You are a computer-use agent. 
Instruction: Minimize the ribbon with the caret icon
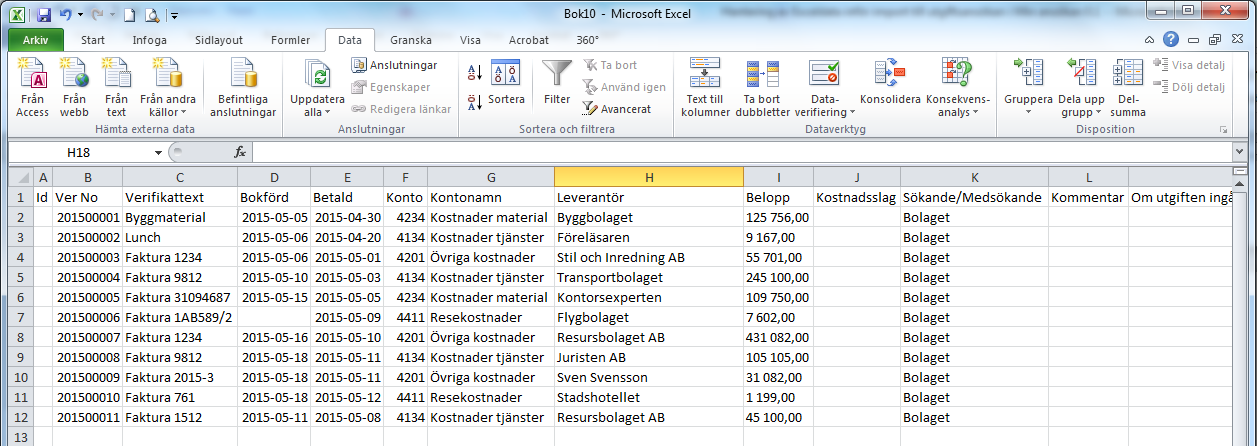click(x=1151, y=40)
